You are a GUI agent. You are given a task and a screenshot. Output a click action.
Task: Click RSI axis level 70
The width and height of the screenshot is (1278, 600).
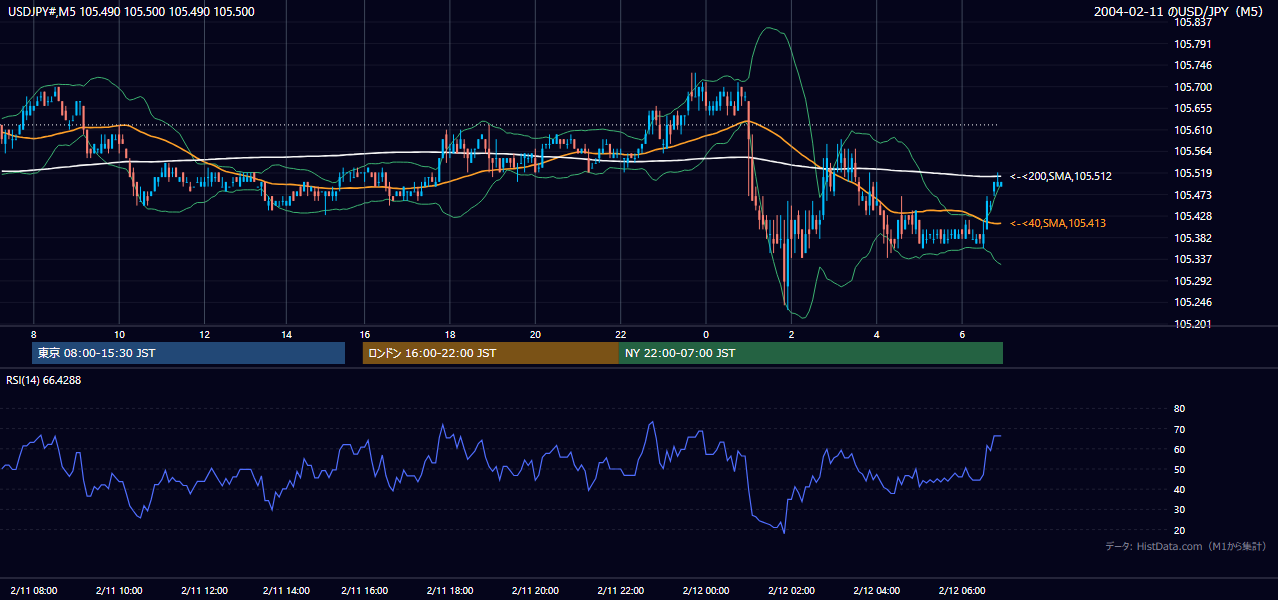coord(1179,429)
